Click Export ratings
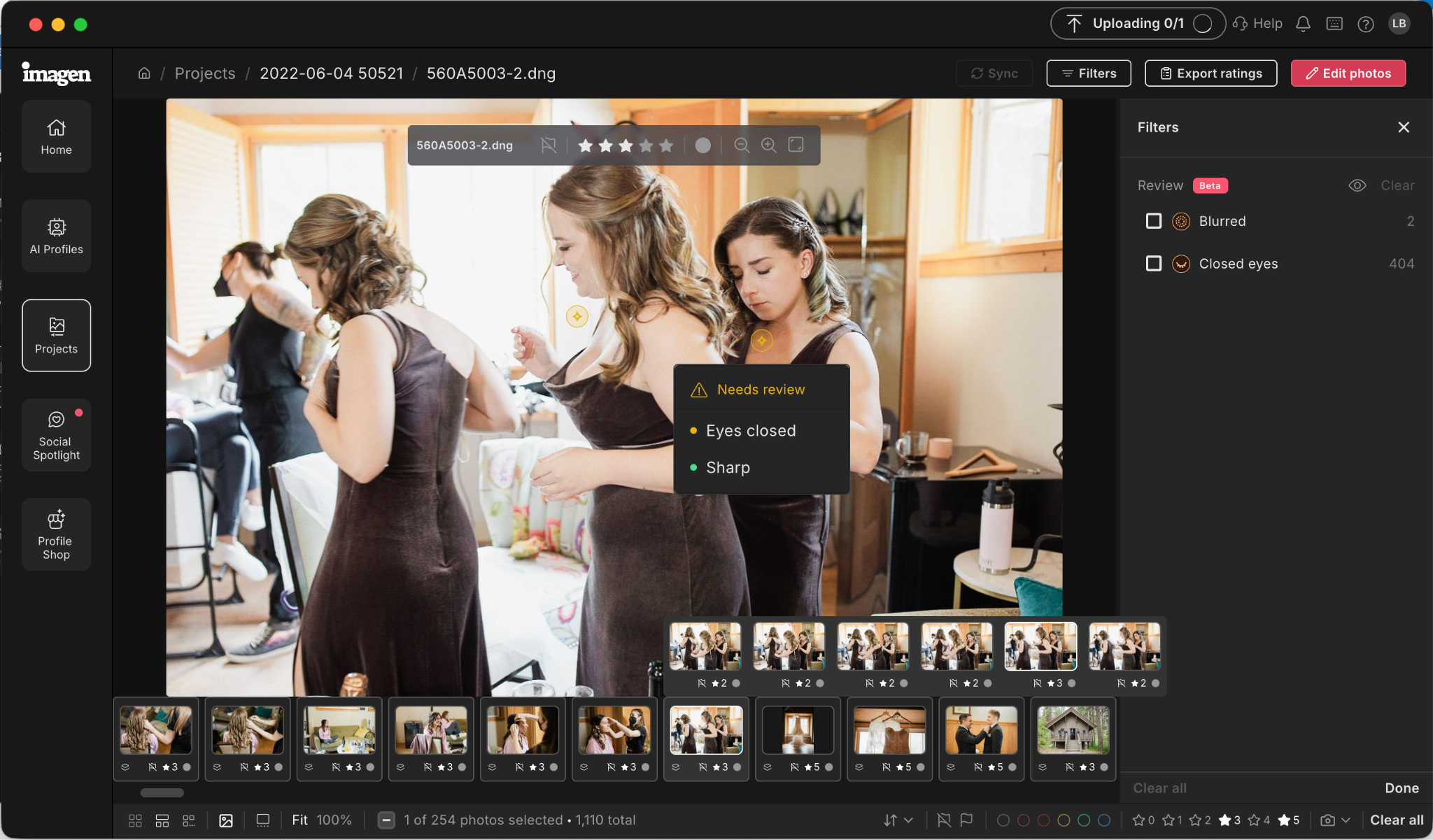The width and height of the screenshot is (1433, 840). click(x=1211, y=73)
